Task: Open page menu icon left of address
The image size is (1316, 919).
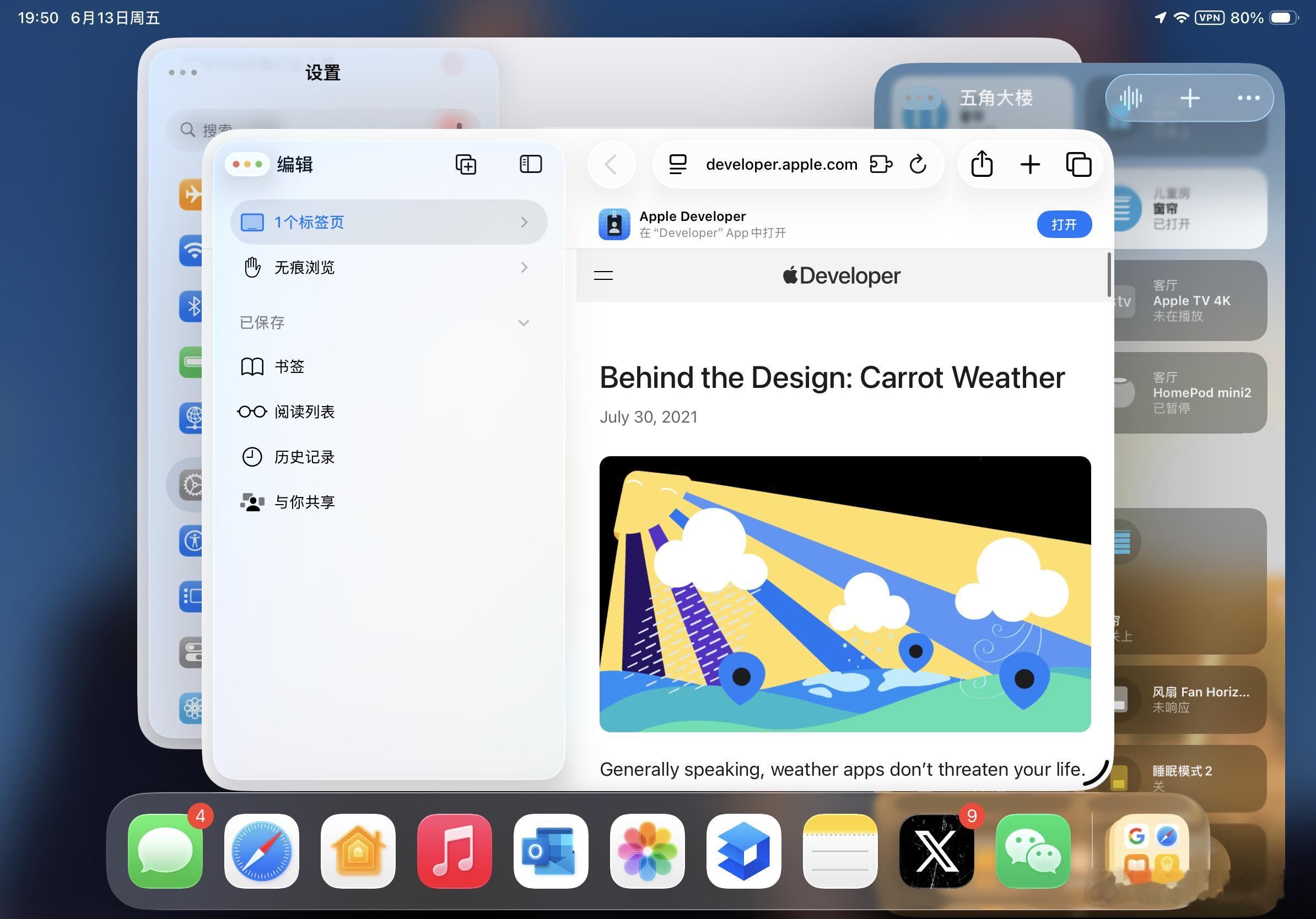Action: pos(677,164)
